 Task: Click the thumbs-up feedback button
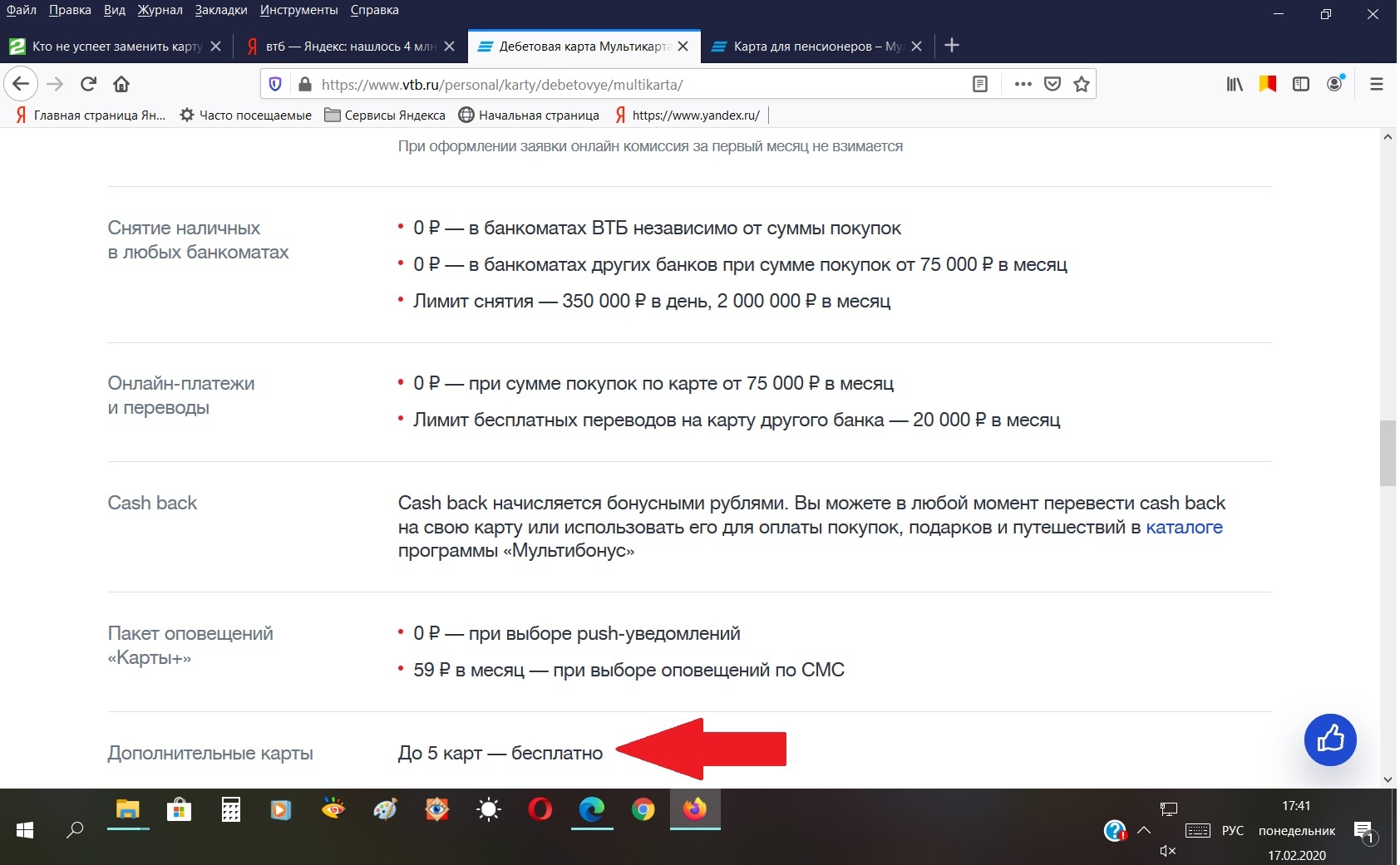pos(1330,740)
